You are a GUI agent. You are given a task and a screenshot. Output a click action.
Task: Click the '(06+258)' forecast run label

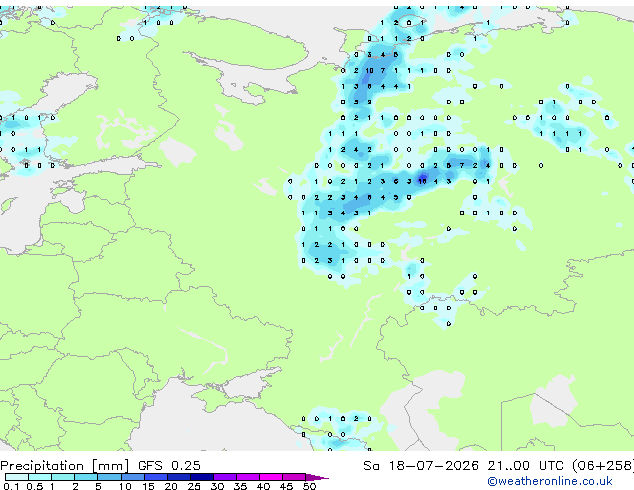click(603, 466)
